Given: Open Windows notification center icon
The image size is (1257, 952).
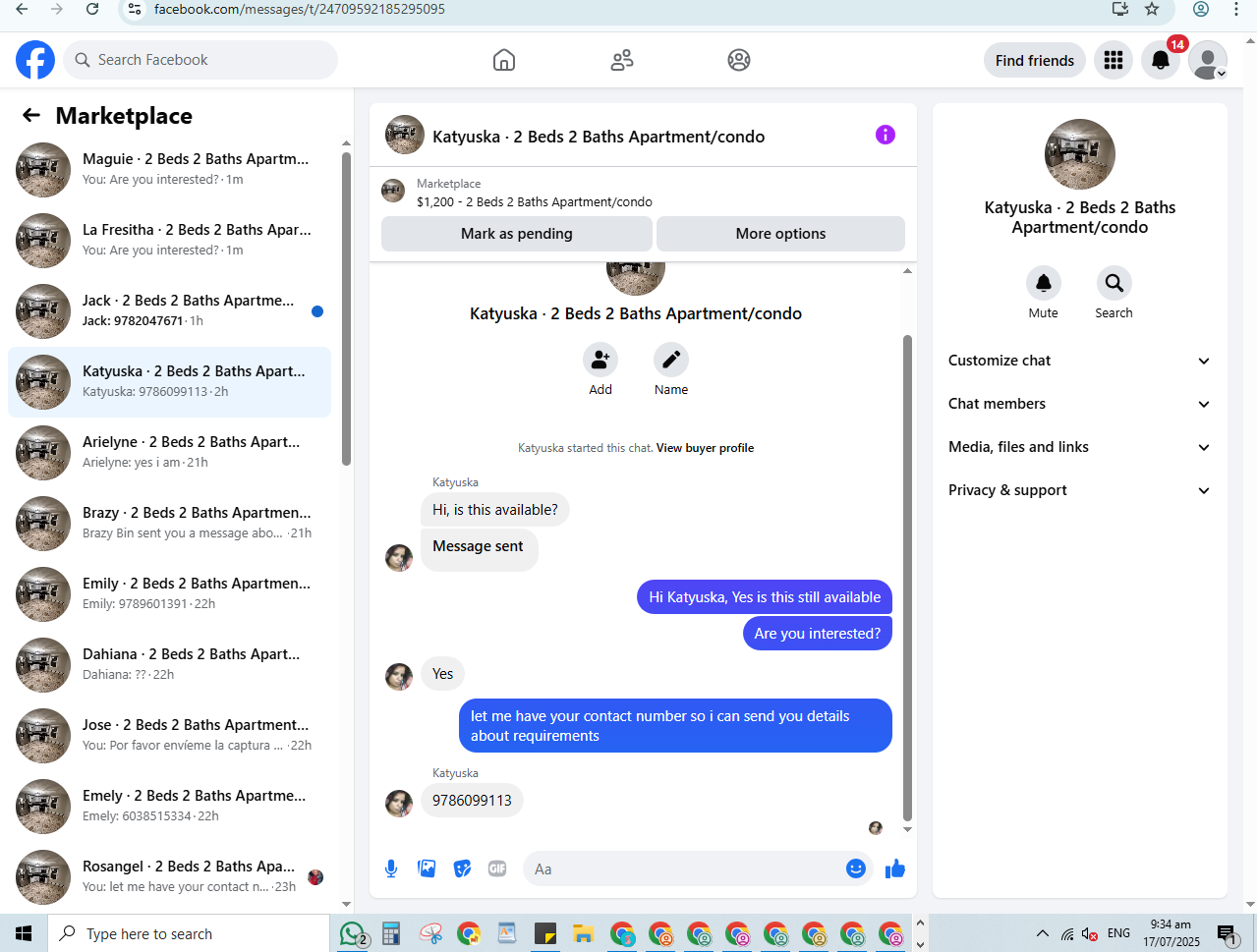Looking at the screenshot, I should click(x=1227, y=934).
